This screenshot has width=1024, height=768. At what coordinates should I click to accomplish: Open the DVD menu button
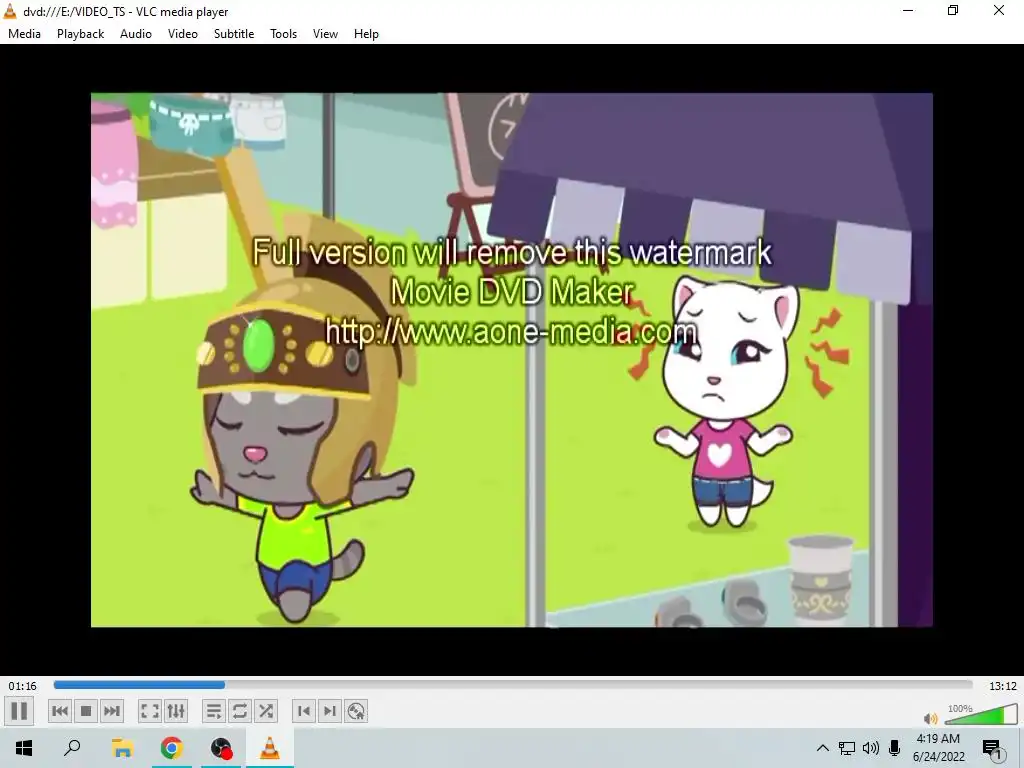[356, 711]
